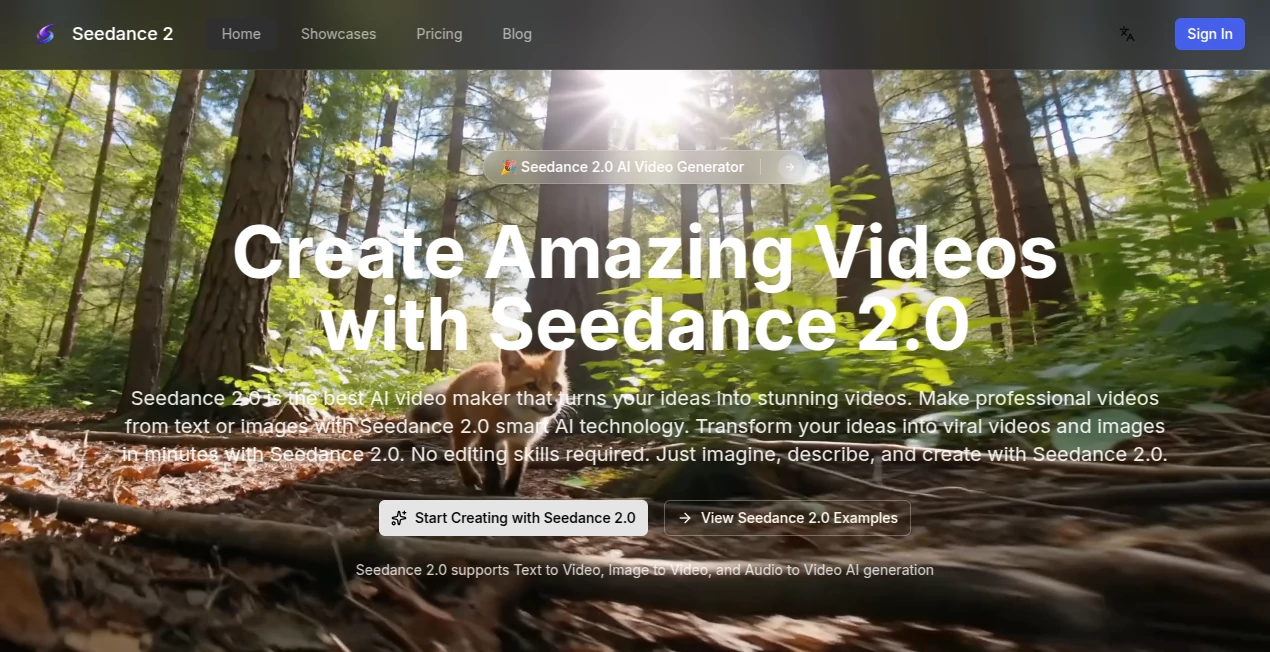1270x652 pixels.
Task: Click the party popper emoji in the badge
Action: coord(507,167)
